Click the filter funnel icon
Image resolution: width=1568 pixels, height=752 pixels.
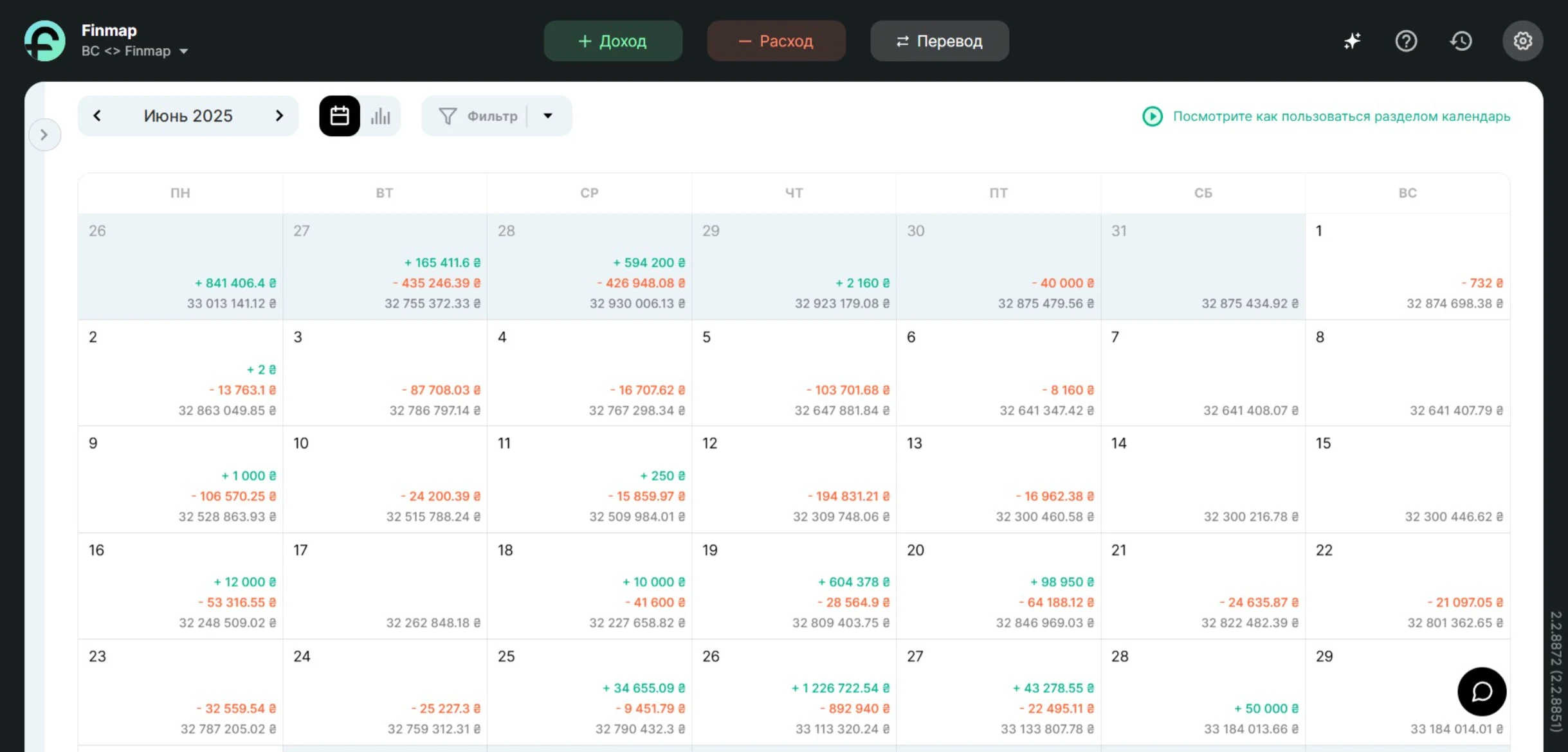tap(448, 116)
